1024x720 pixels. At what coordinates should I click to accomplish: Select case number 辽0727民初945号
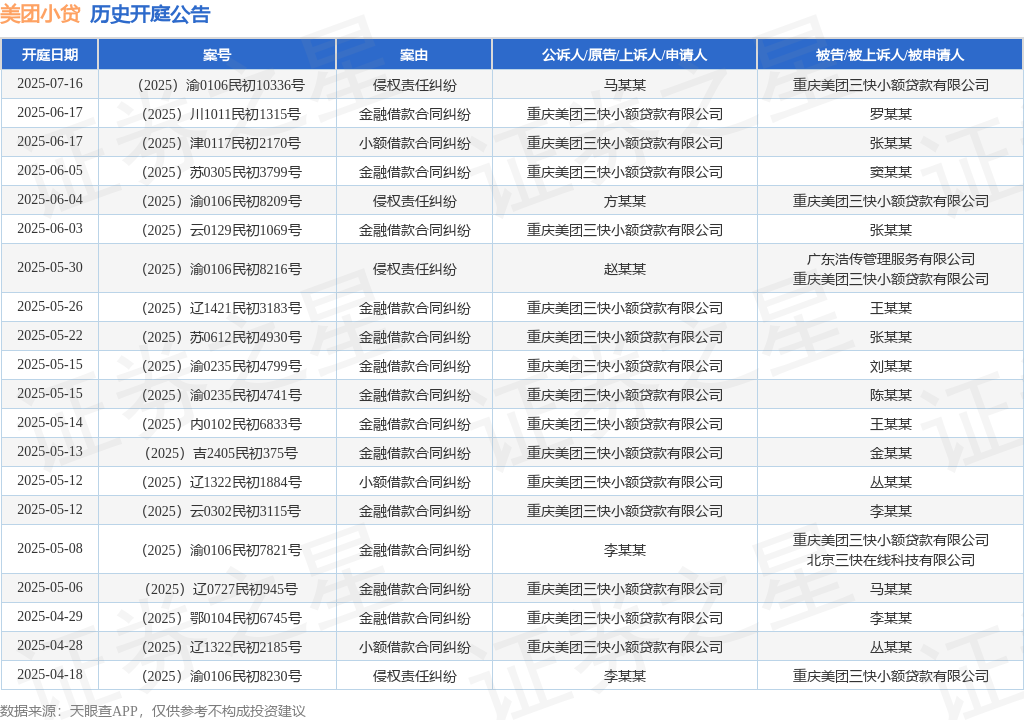[x=221, y=589]
